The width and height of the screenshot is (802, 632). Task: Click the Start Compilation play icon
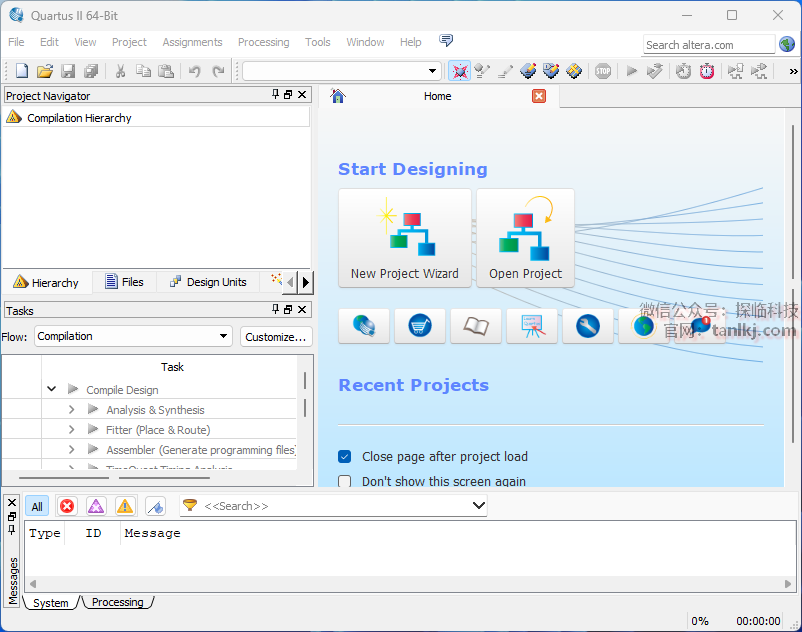(631, 71)
